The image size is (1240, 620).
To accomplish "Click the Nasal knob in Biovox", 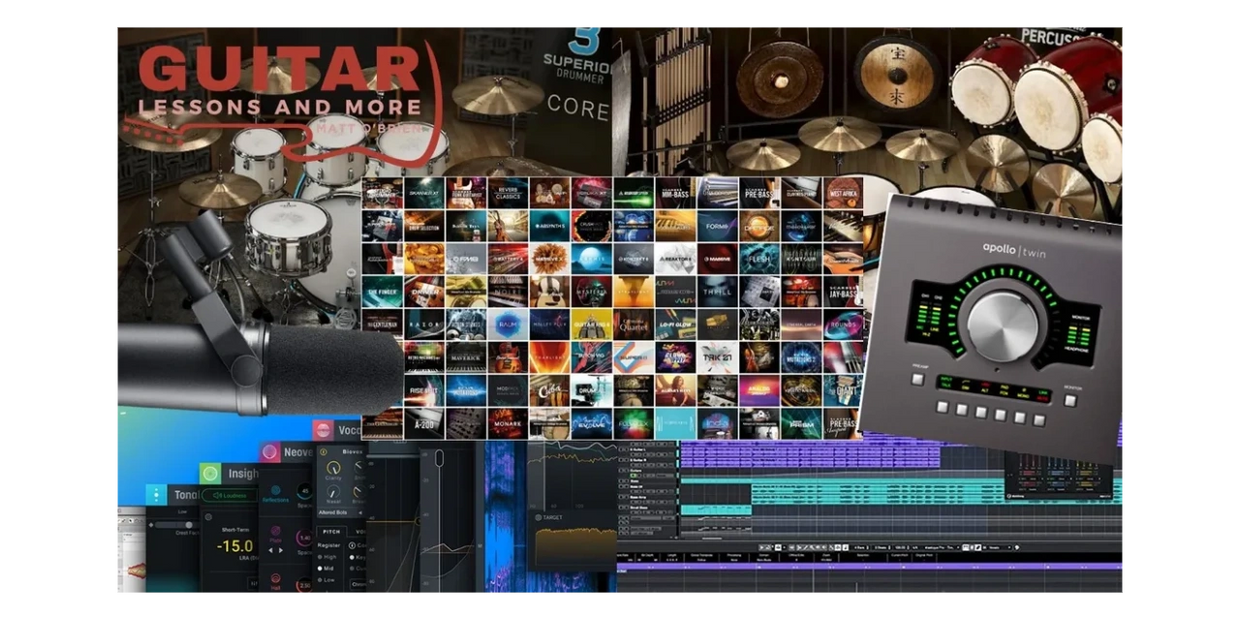I will click(333, 490).
